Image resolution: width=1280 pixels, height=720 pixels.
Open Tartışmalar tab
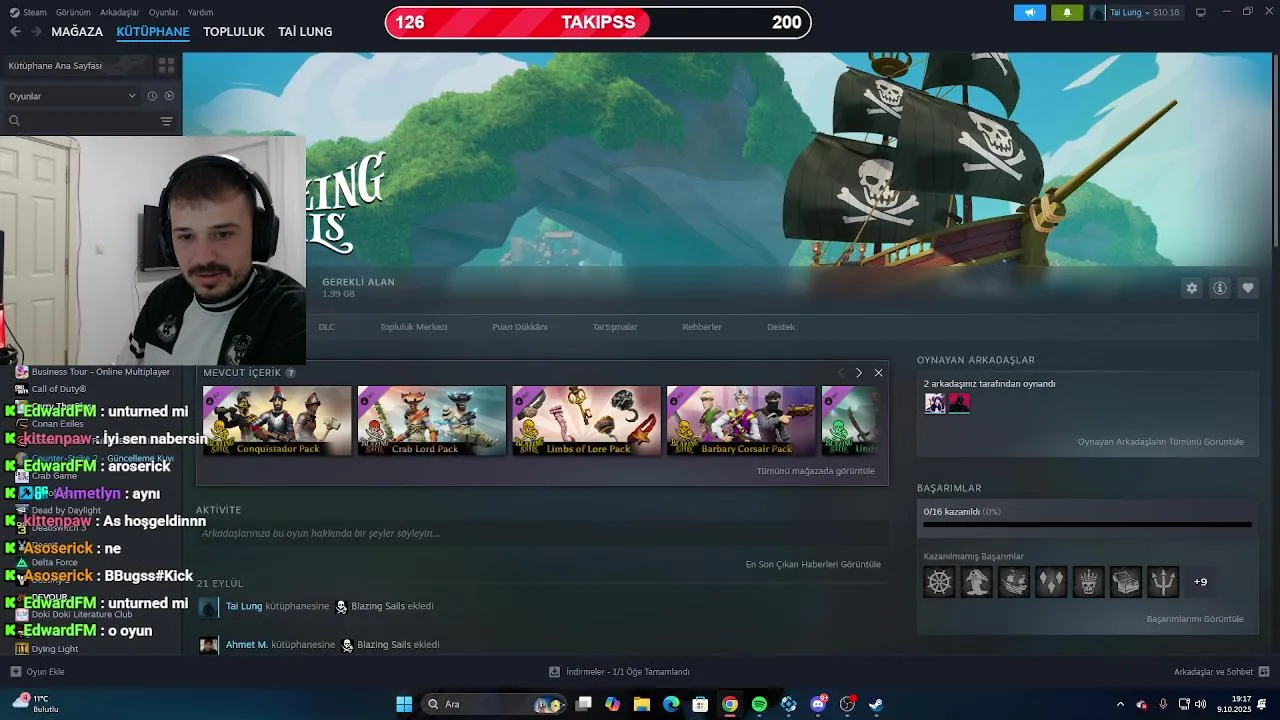[x=615, y=327]
